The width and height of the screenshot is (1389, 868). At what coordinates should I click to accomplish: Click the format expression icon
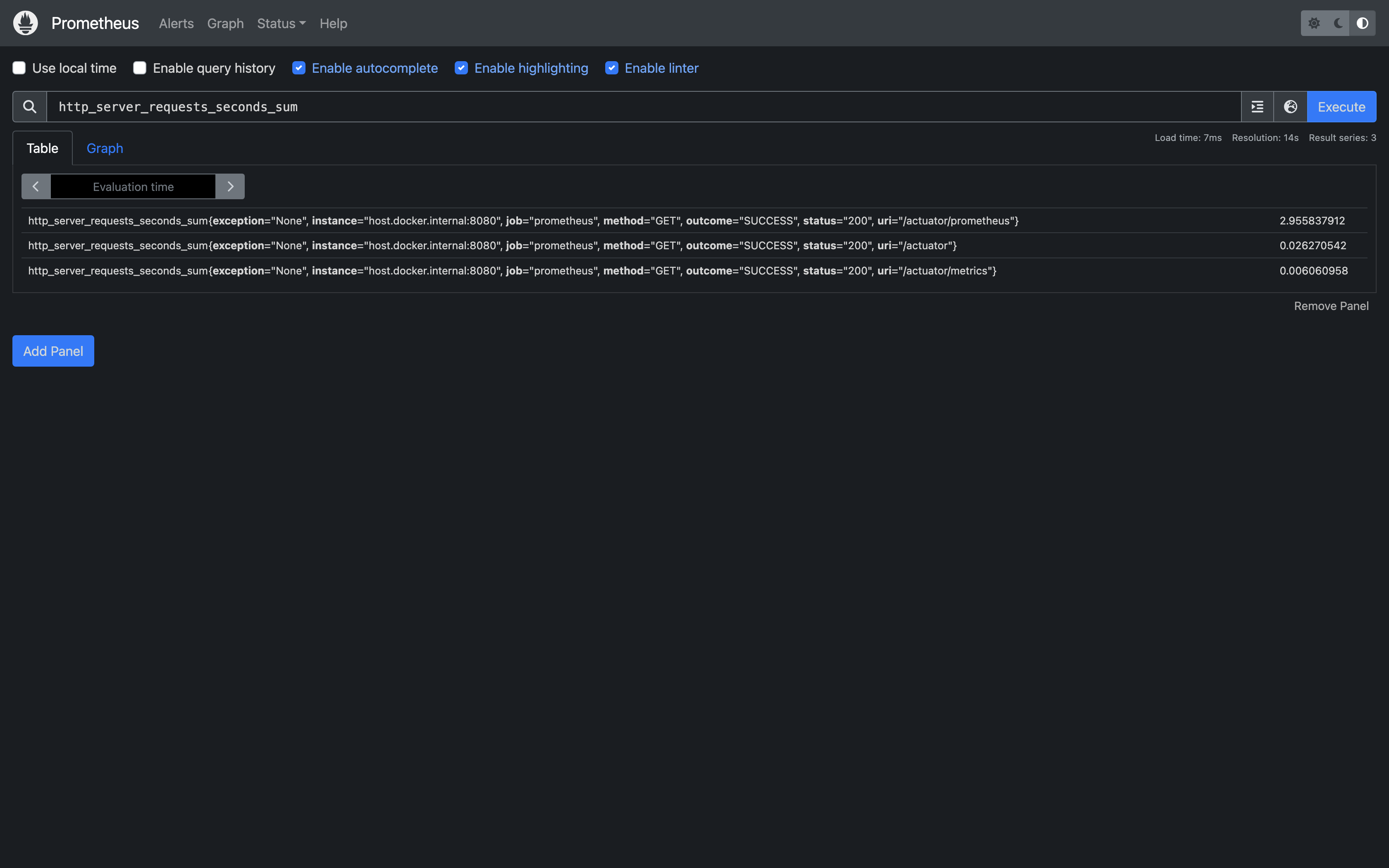tap(1257, 107)
